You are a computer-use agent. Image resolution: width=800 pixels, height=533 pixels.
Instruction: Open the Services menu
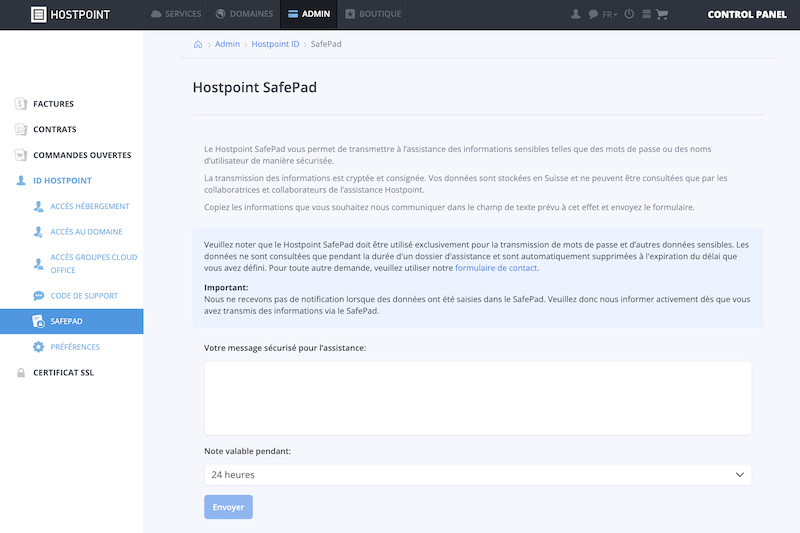(176, 14)
